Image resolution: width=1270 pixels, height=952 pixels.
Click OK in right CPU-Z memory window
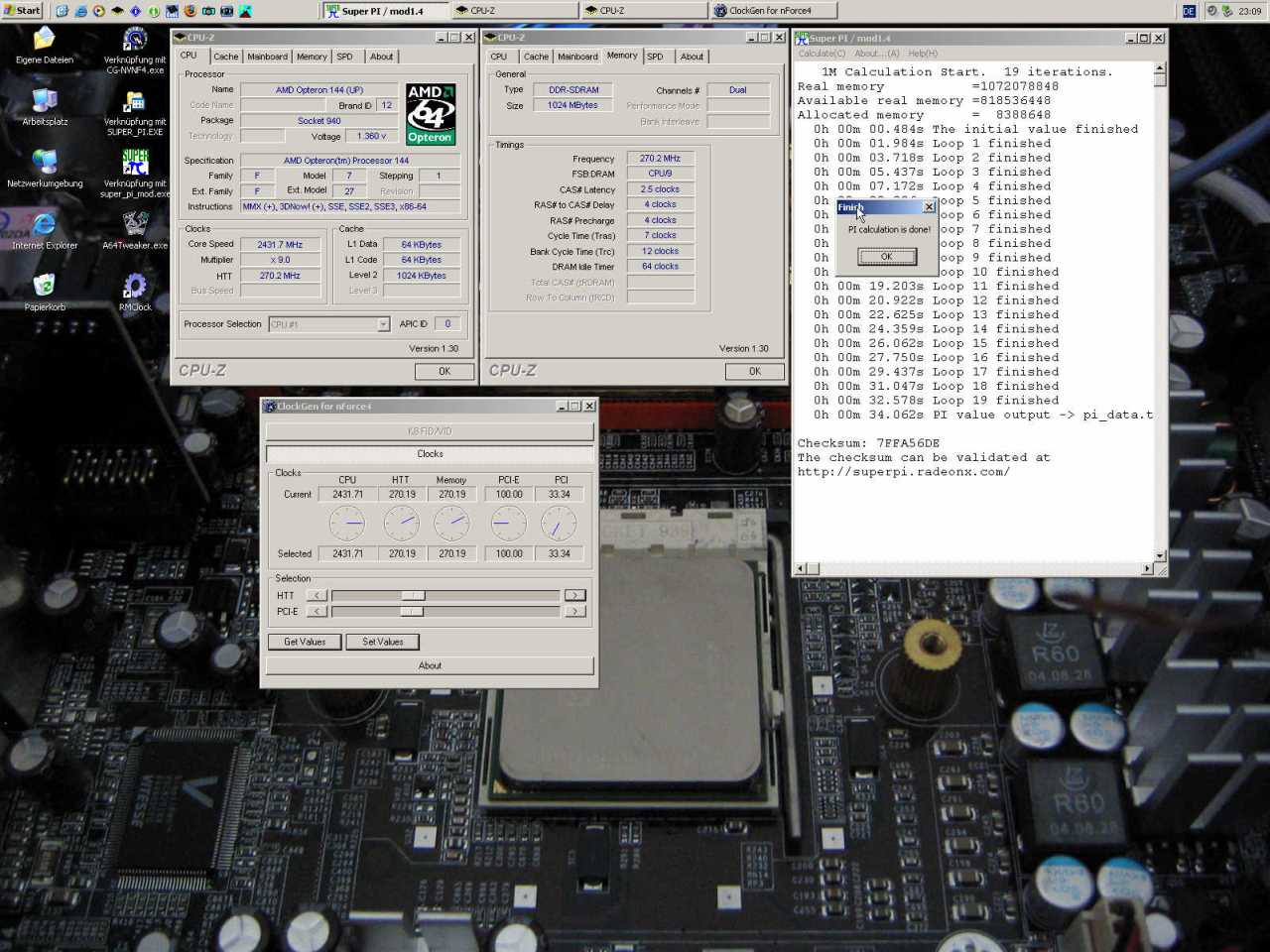[x=755, y=371]
